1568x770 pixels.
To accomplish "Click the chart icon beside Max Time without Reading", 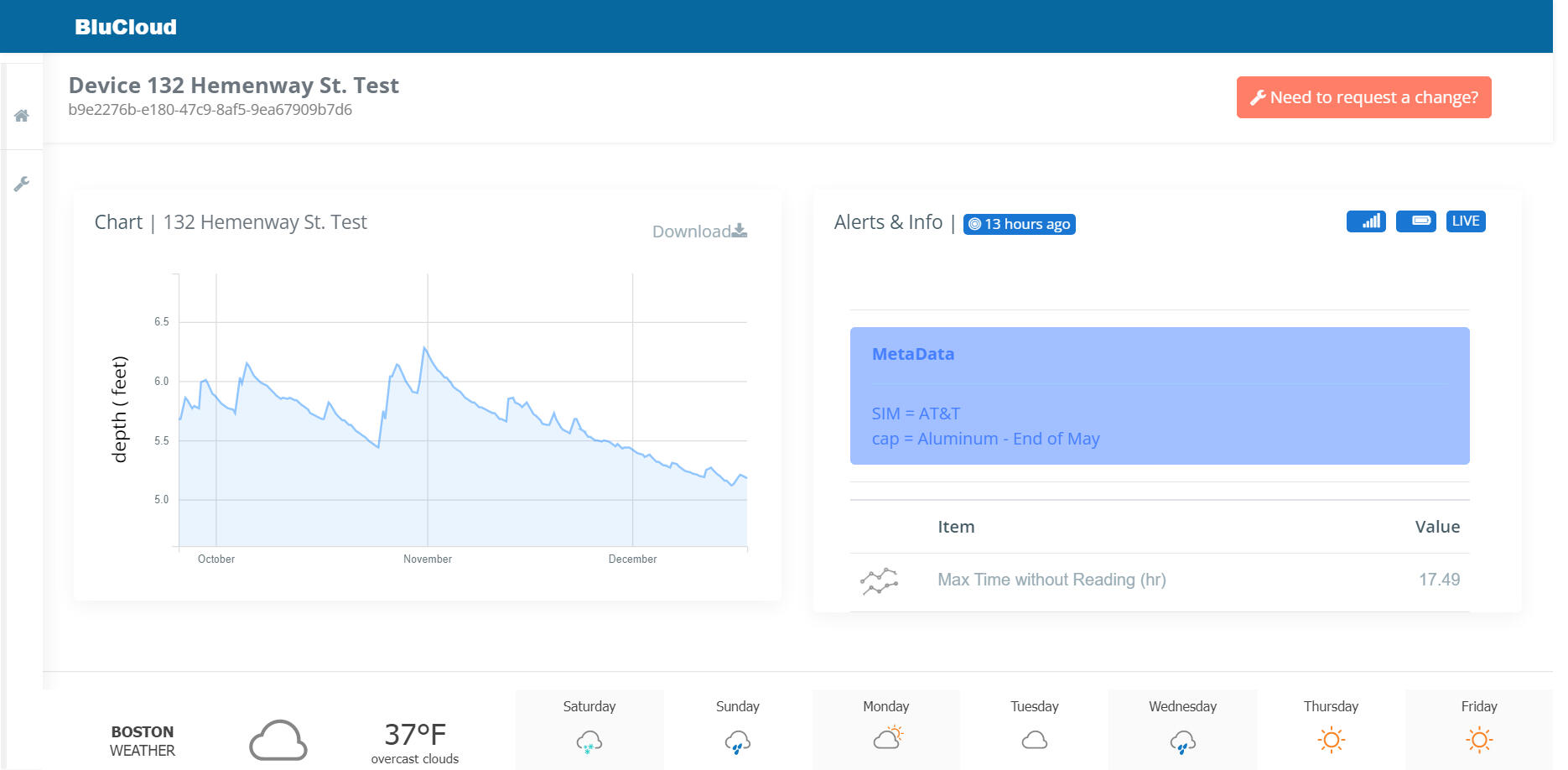I will point(879,580).
